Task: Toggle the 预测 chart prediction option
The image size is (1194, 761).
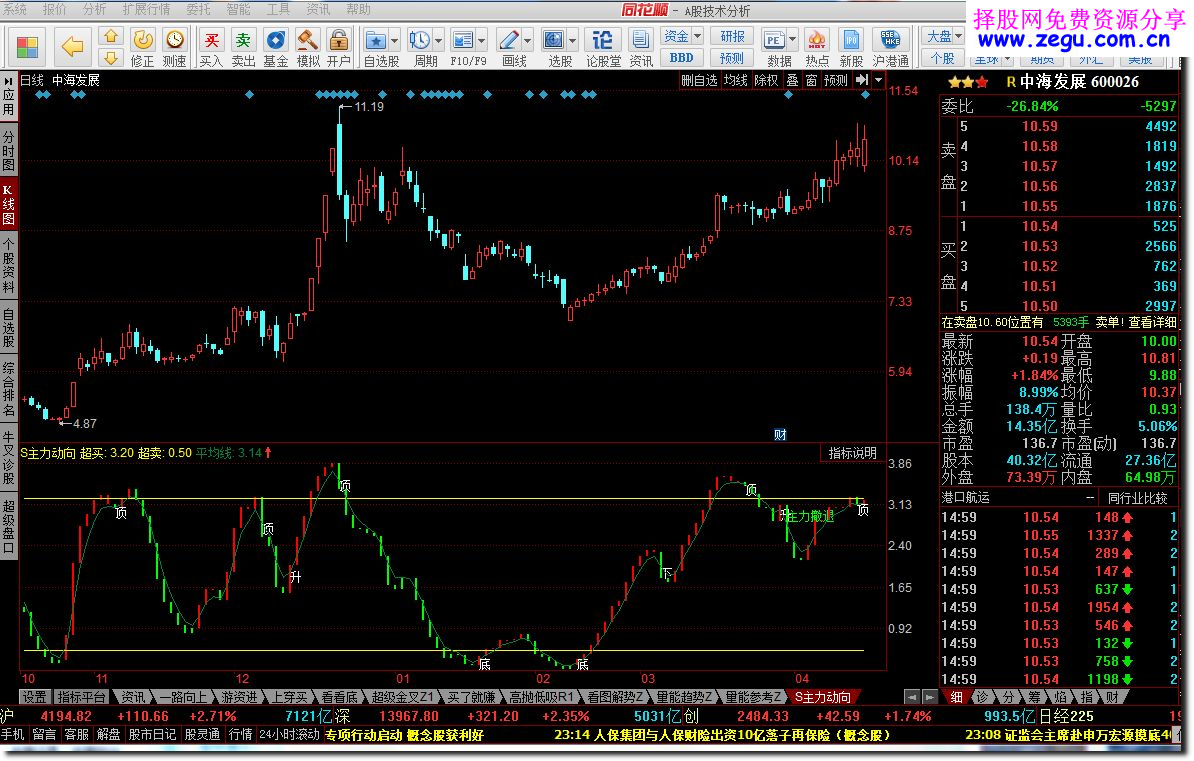Action: tap(835, 80)
